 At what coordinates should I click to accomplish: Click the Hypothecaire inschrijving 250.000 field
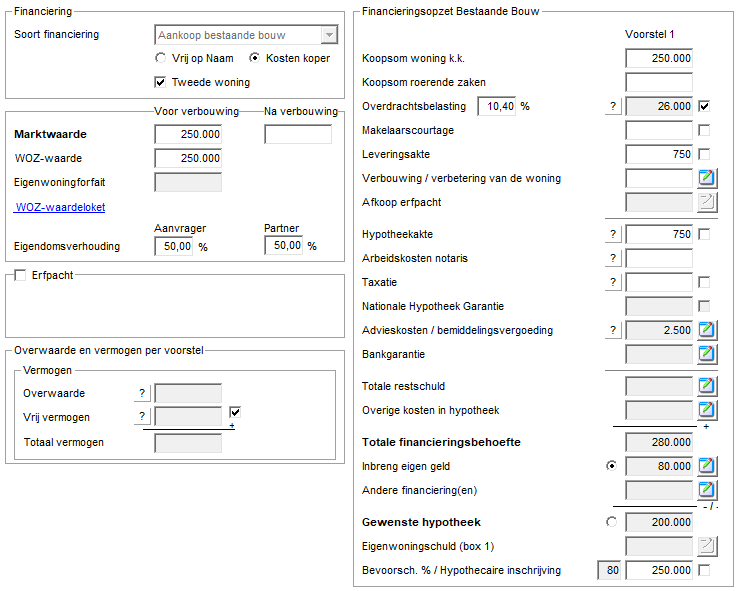click(659, 570)
